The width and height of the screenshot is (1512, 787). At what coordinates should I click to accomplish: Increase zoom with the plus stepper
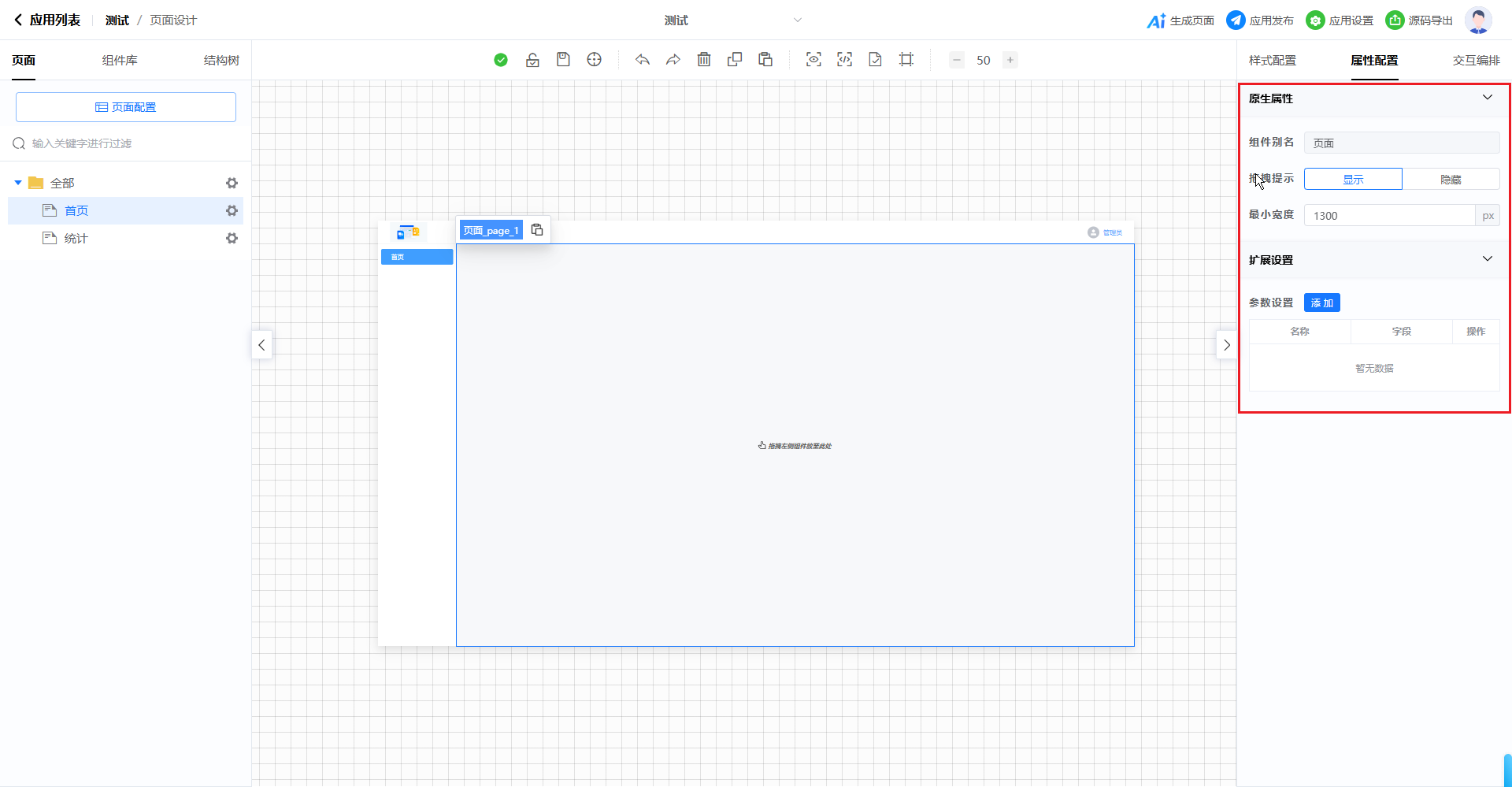[1010, 60]
